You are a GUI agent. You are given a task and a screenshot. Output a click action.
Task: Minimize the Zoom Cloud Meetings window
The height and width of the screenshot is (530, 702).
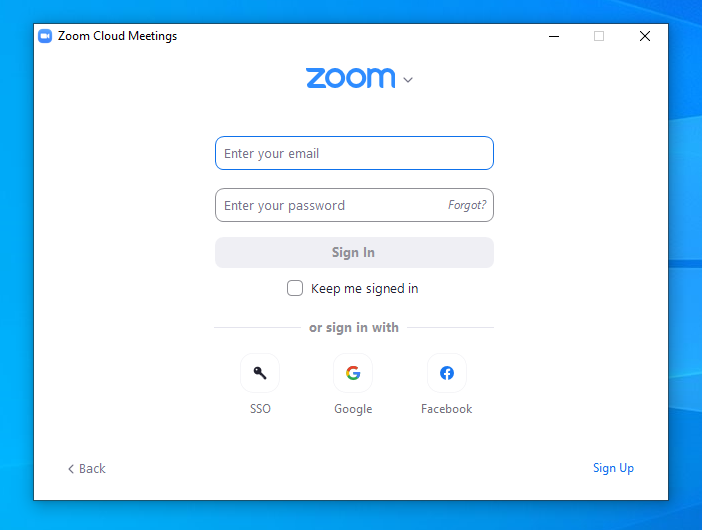click(x=554, y=36)
